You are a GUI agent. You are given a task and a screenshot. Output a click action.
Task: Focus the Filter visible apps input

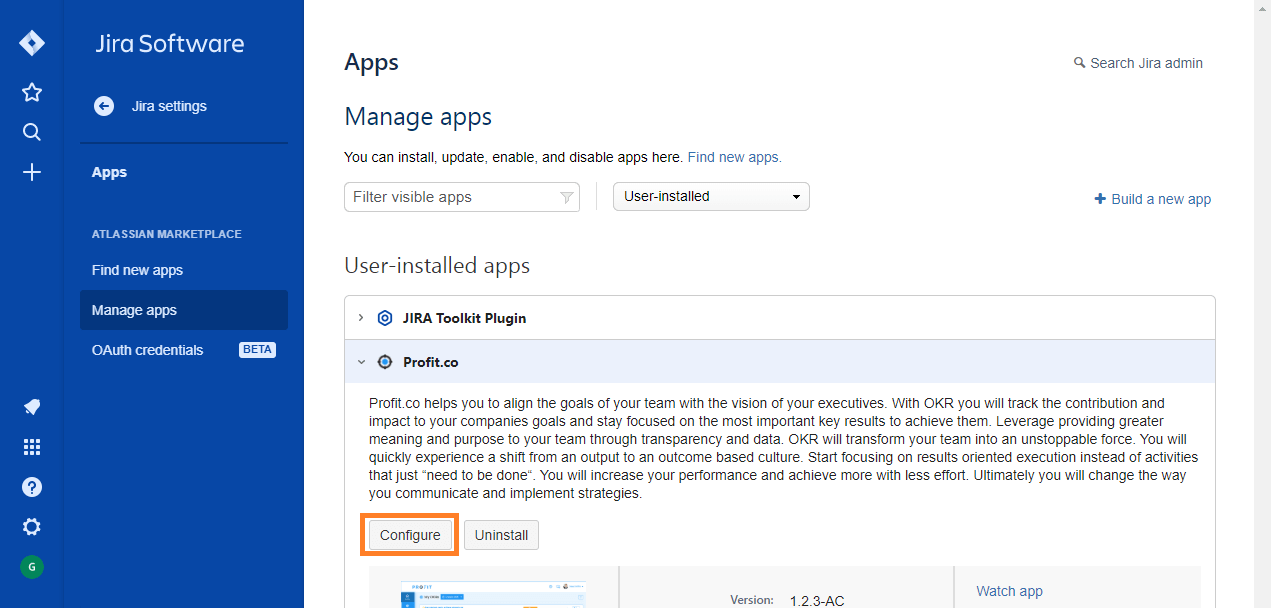tap(461, 197)
